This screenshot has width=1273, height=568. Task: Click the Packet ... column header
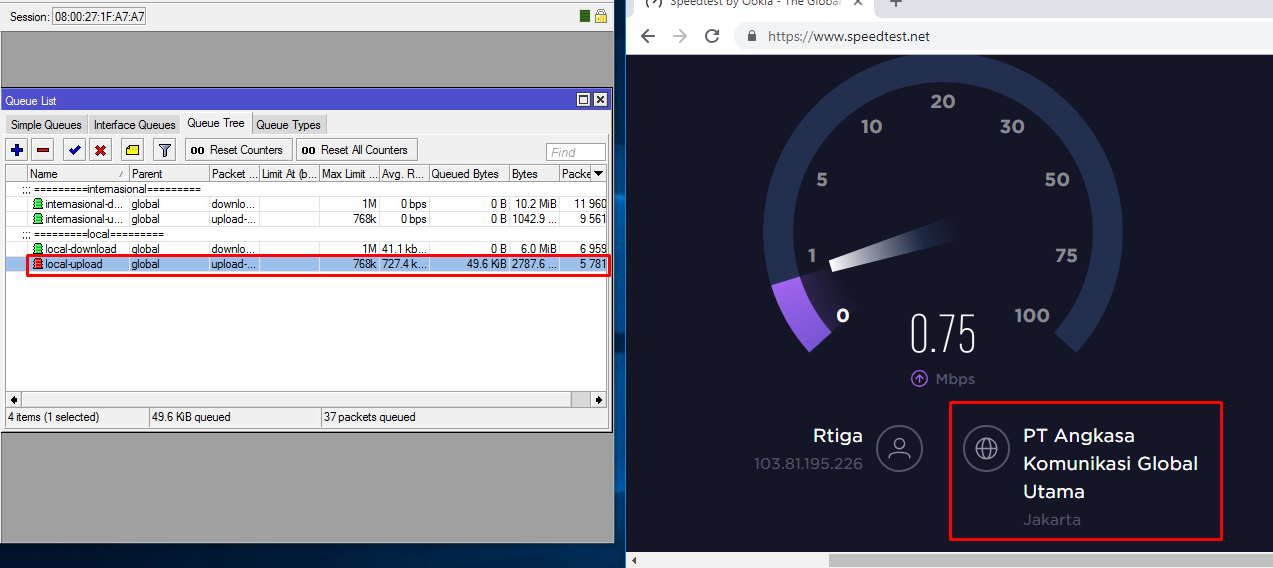[x=234, y=174]
